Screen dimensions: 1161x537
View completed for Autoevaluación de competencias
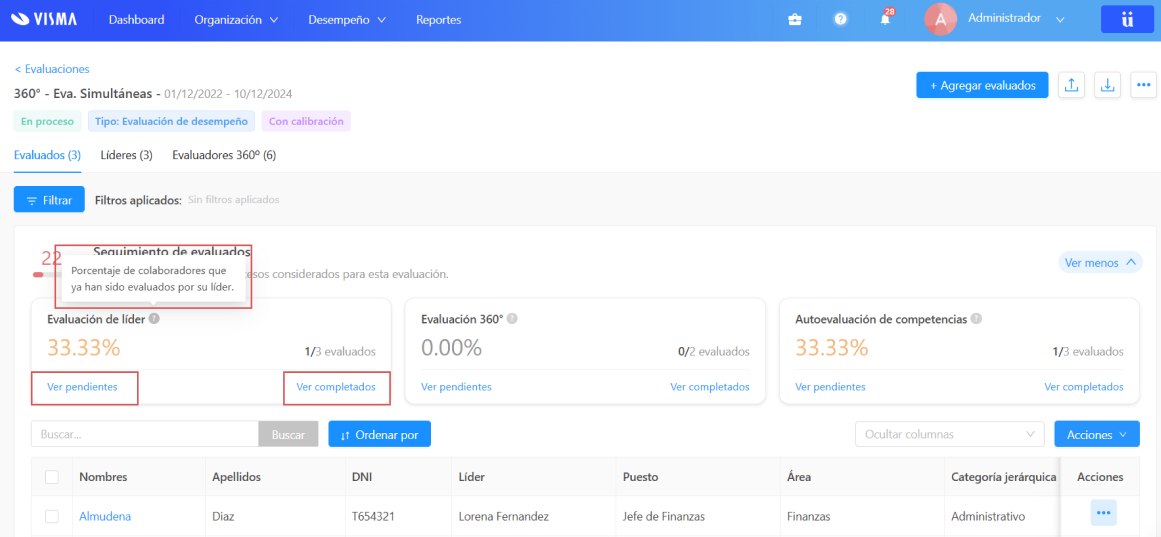tap(1084, 387)
